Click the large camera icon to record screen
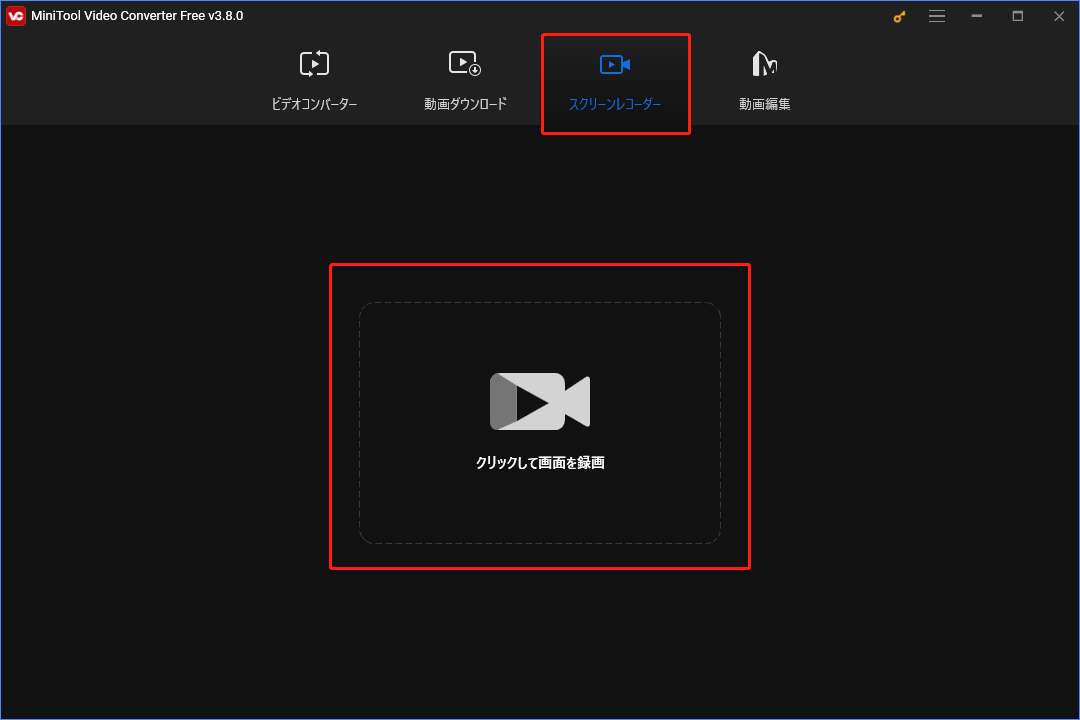This screenshot has height=720, width=1080. [540, 401]
